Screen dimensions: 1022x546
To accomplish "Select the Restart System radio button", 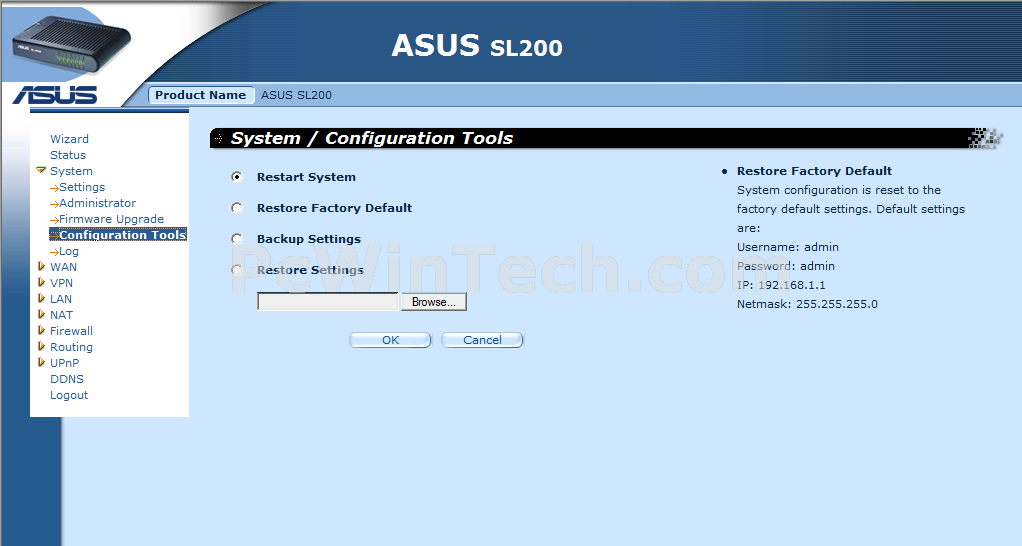I will (x=237, y=177).
